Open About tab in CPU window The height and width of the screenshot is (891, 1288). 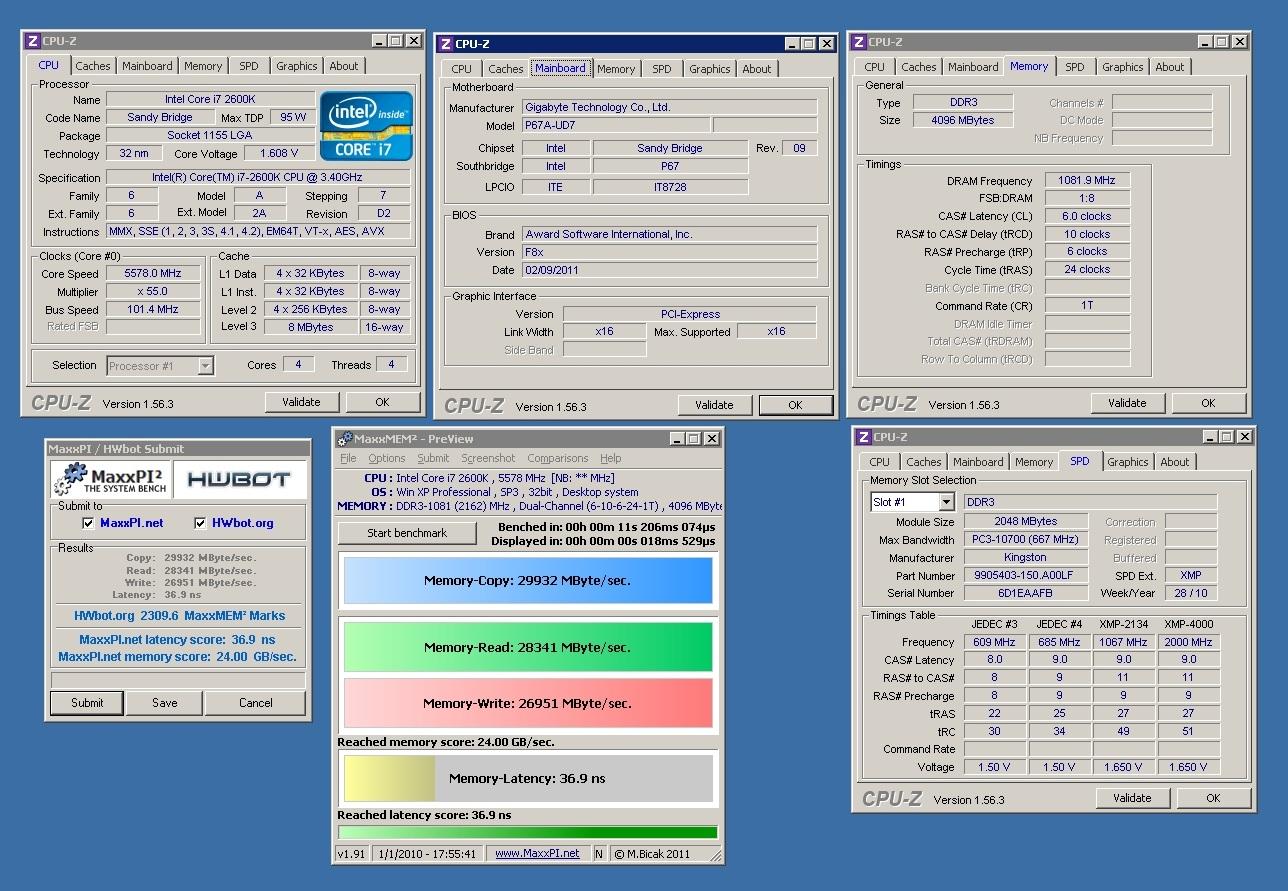(344, 66)
